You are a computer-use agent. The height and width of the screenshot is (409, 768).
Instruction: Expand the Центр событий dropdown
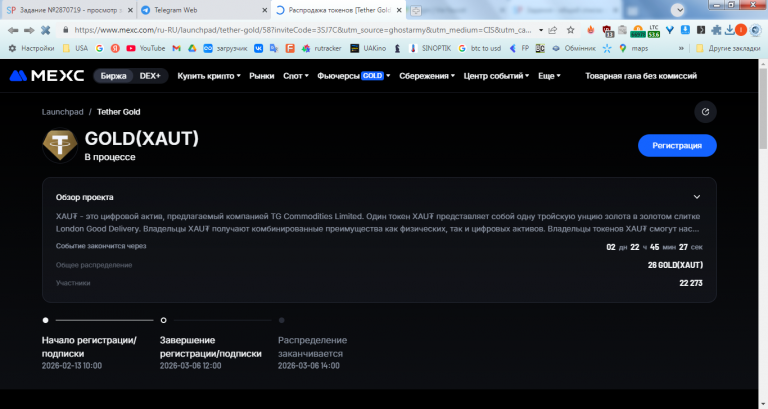pyautogui.click(x=496, y=76)
